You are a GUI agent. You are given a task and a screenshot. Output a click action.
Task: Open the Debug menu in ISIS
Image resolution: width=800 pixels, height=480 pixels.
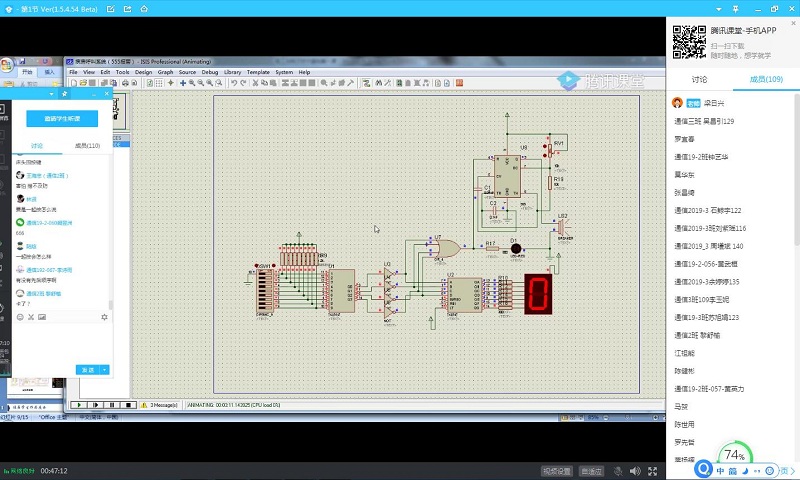click(209, 72)
